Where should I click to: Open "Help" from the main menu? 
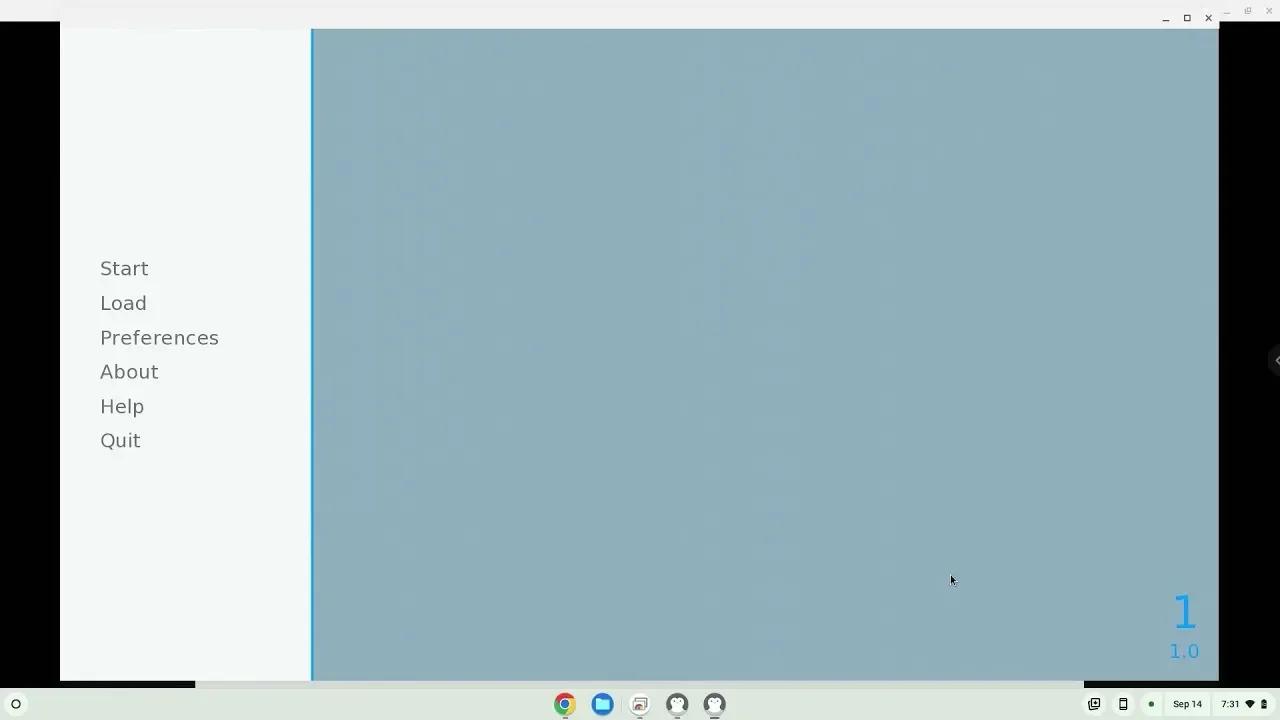[x=122, y=406]
